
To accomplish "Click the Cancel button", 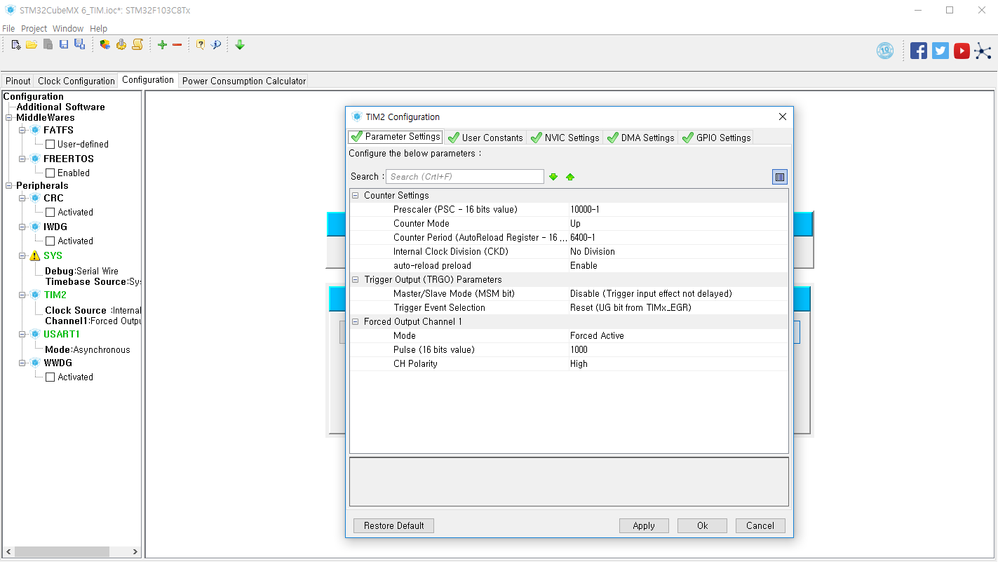I will pos(760,526).
